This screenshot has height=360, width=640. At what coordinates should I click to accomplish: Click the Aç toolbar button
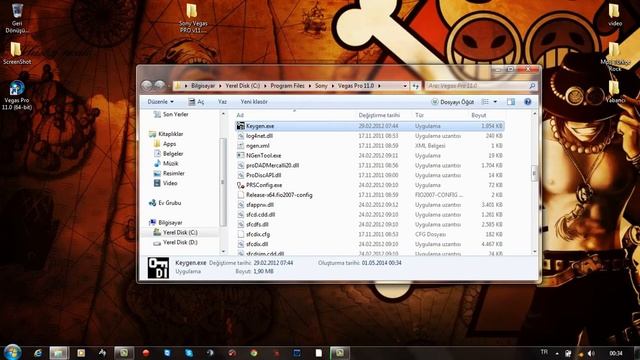[196, 102]
